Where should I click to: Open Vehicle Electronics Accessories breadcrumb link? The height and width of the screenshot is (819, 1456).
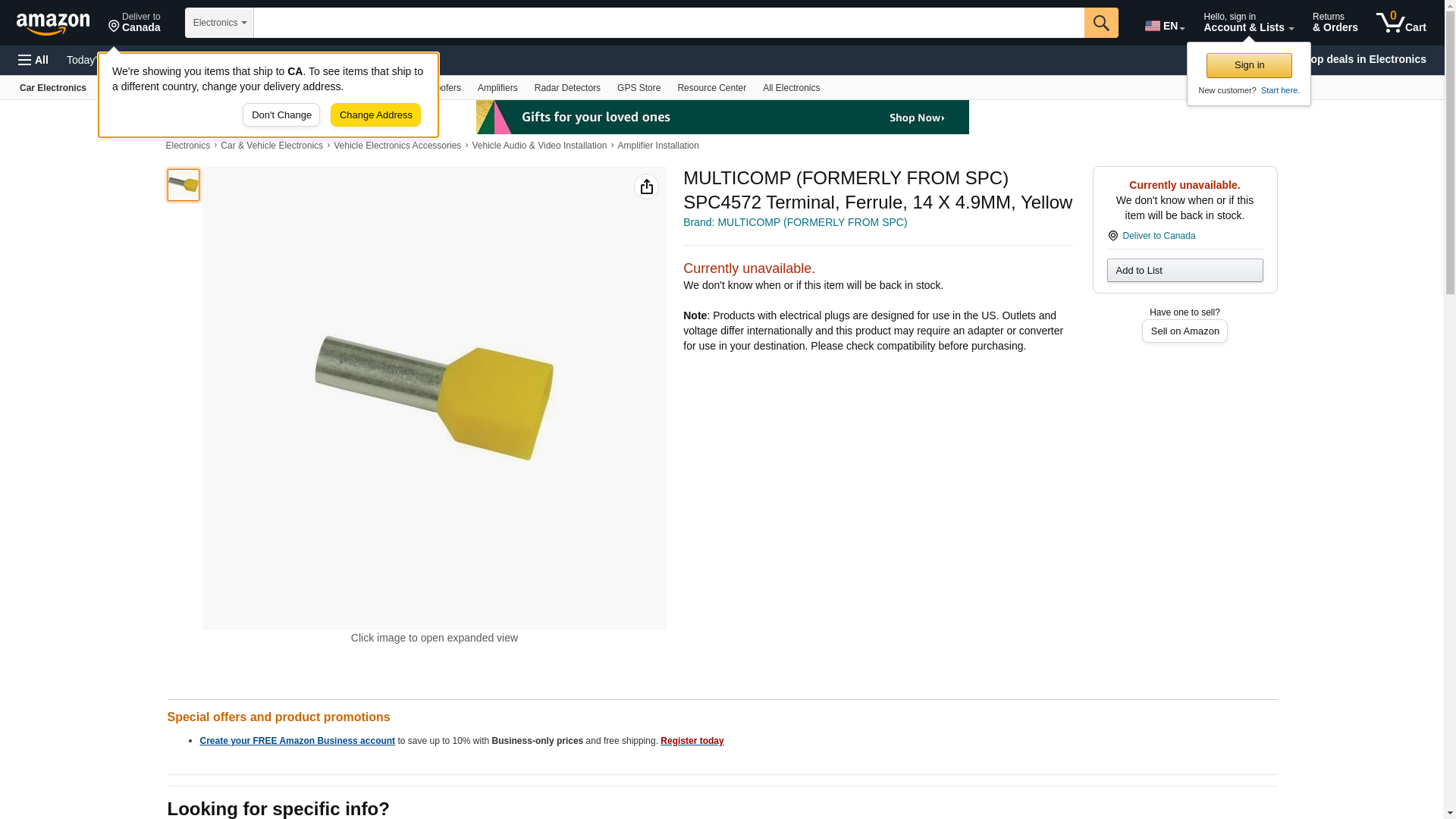[x=397, y=146]
